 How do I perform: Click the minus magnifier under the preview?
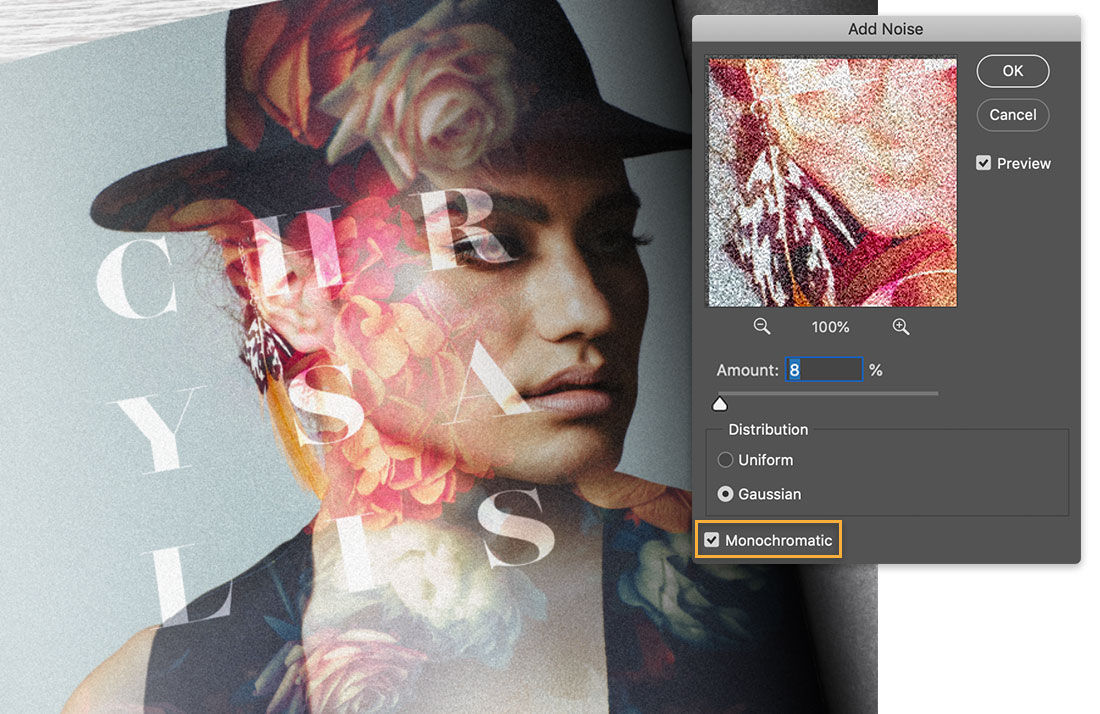pyautogui.click(x=761, y=326)
